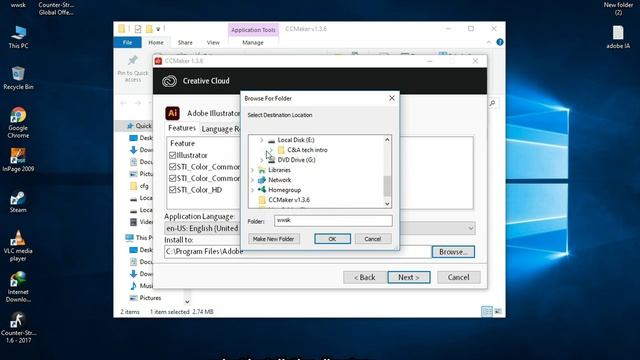The width and height of the screenshot is (640, 360).
Task: Switch to Explorer Share tab
Action: pyautogui.click(x=185, y=42)
